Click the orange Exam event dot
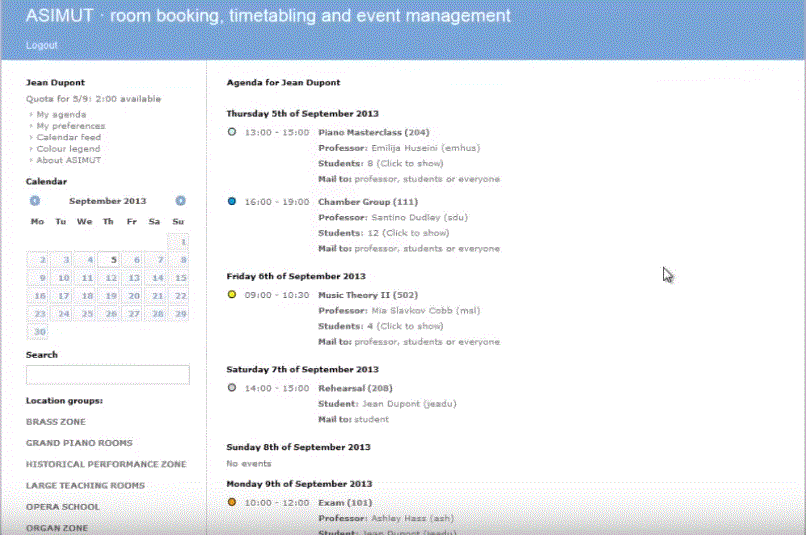Image resolution: width=806 pixels, height=535 pixels. pyautogui.click(x=232, y=502)
